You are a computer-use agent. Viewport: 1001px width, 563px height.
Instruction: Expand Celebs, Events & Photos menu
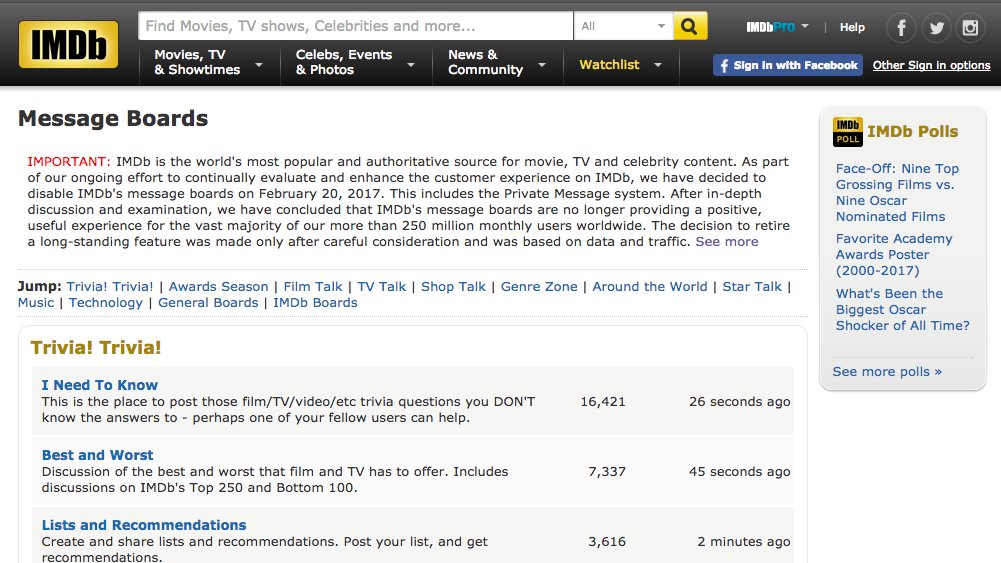point(356,63)
